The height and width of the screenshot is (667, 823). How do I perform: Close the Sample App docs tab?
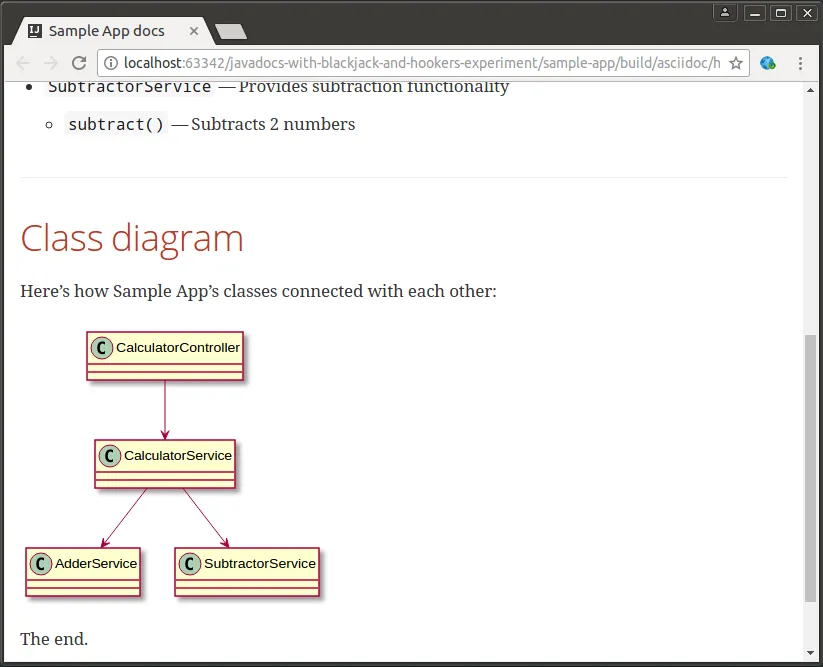[194, 31]
